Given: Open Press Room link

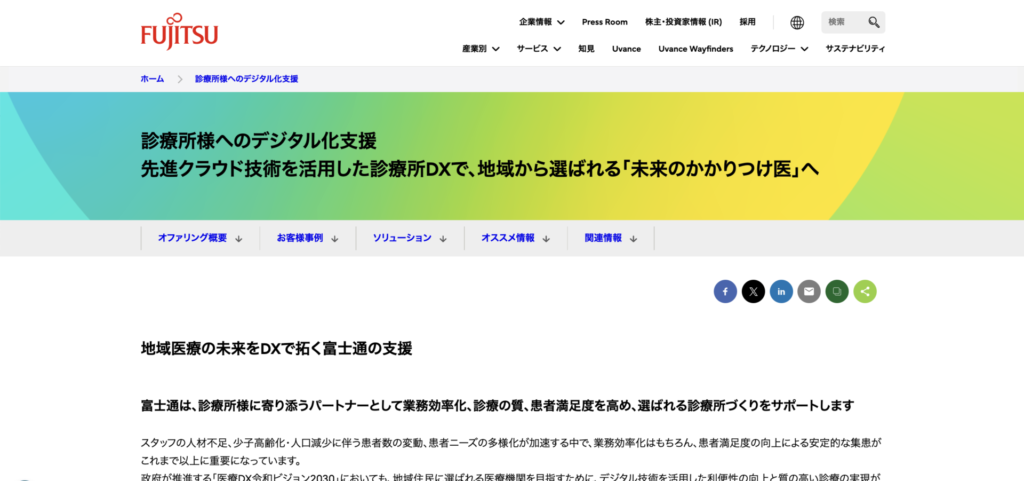Looking at the screenshot, I should coord(605,22).
